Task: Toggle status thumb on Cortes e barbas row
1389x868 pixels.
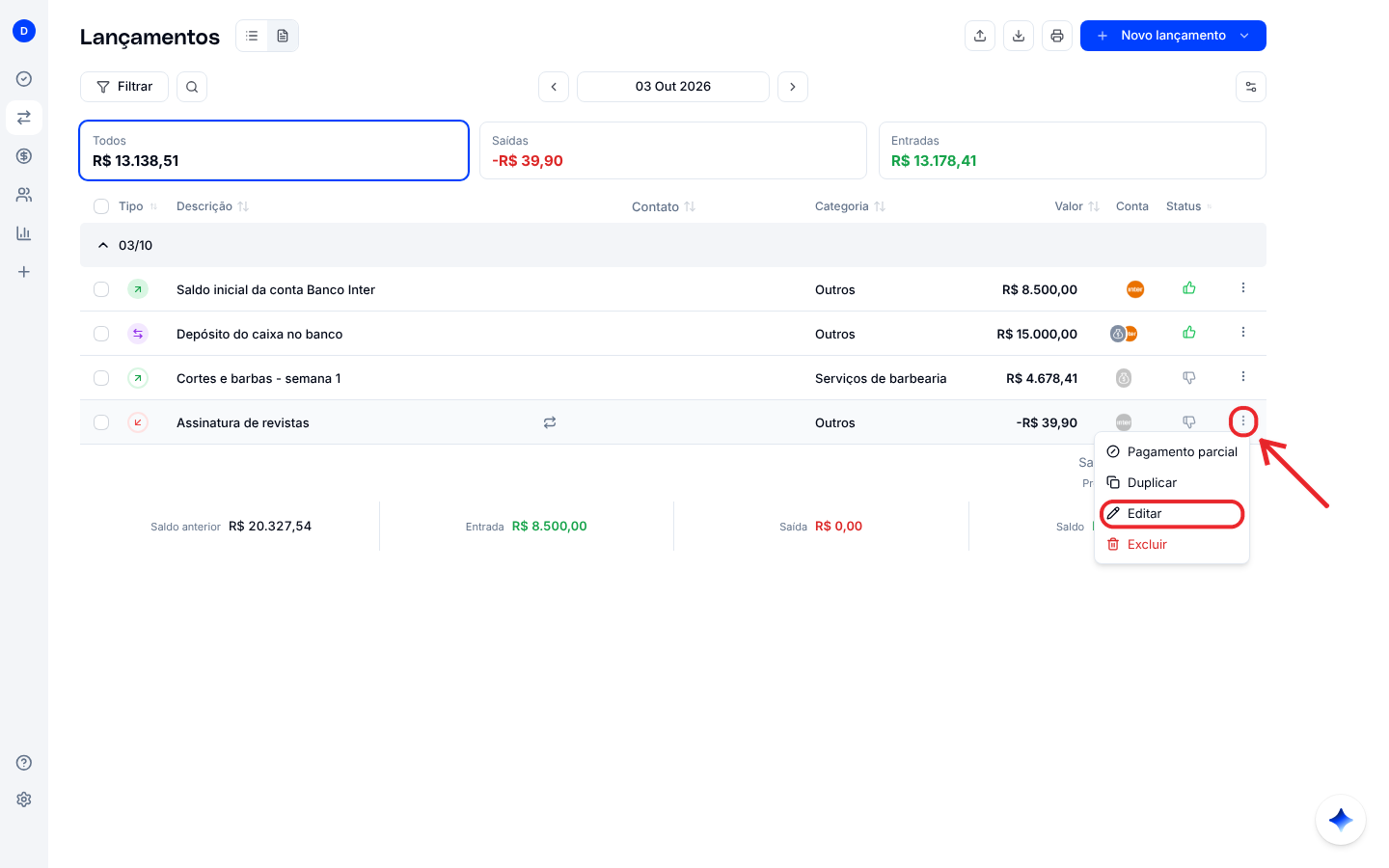Action: pyautogui.click(x=1189, y=378)
